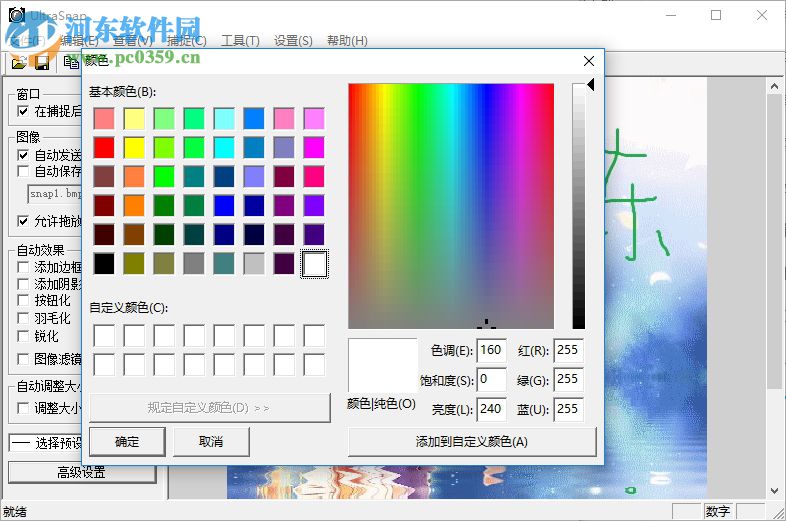The height and width of the screenshot is (521, 786).
Task: Click the 蓝(U) blue value field
Action: (568, 409)
